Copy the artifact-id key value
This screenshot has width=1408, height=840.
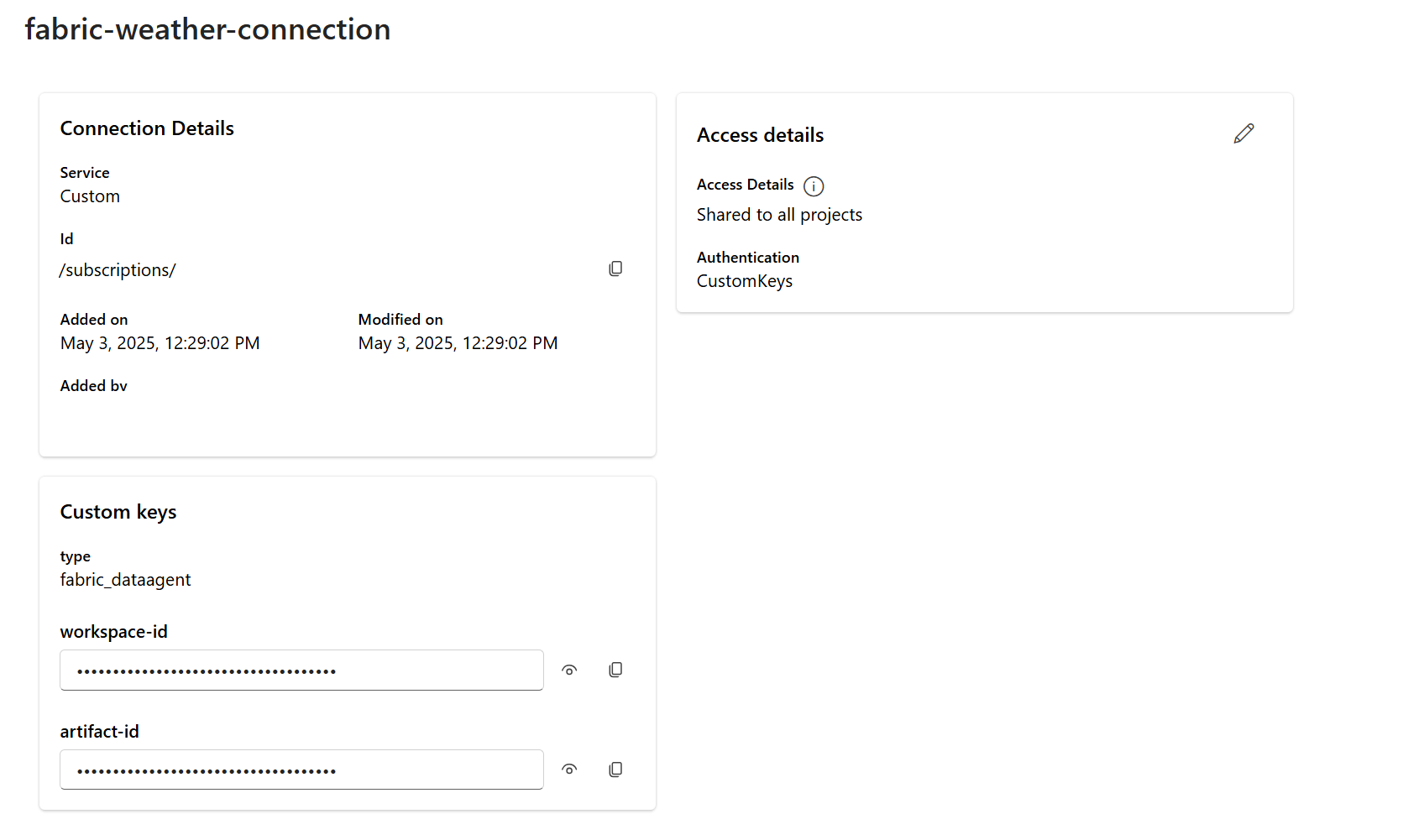coord(615,770)
